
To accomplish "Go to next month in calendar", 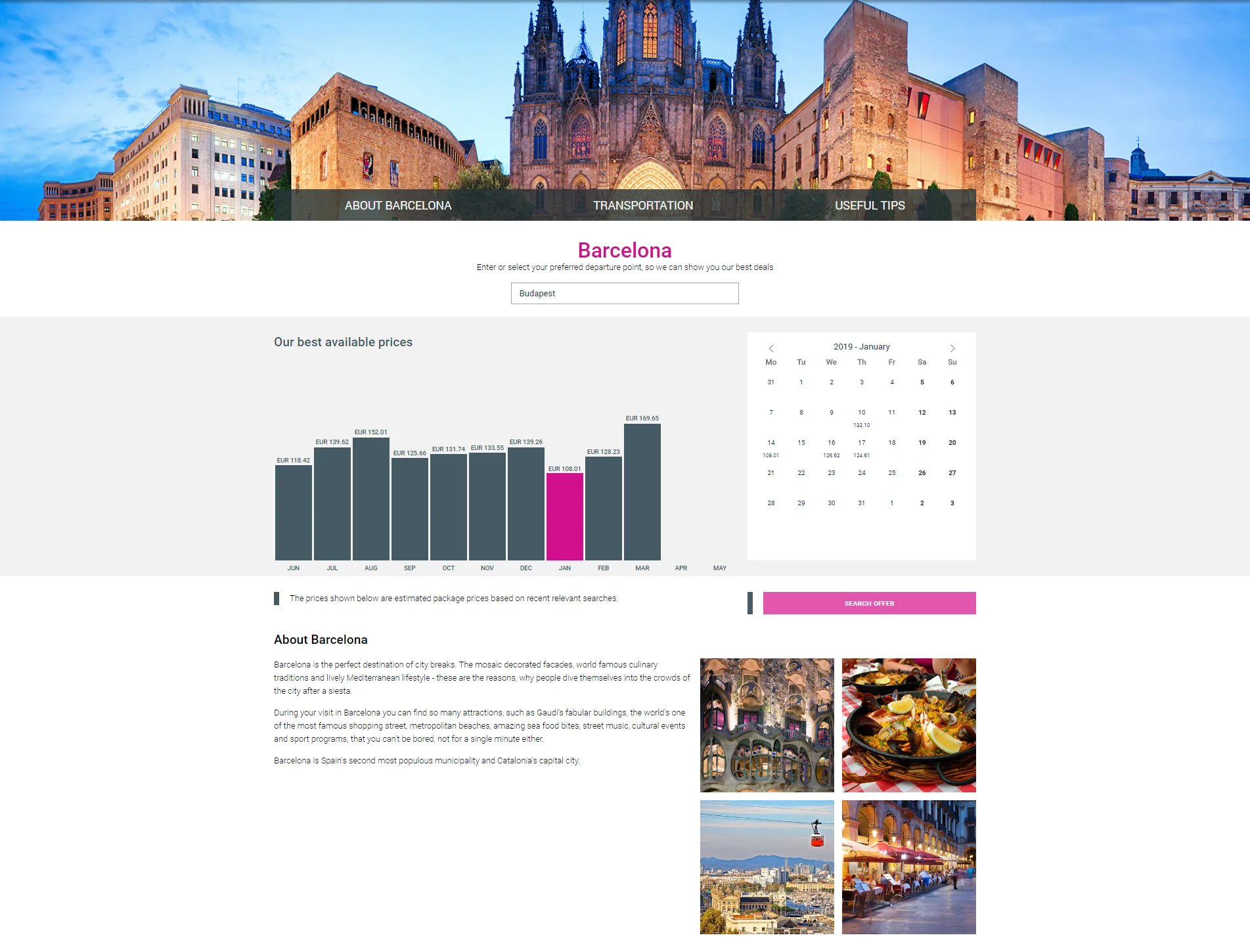I will (x=952, y=348).
